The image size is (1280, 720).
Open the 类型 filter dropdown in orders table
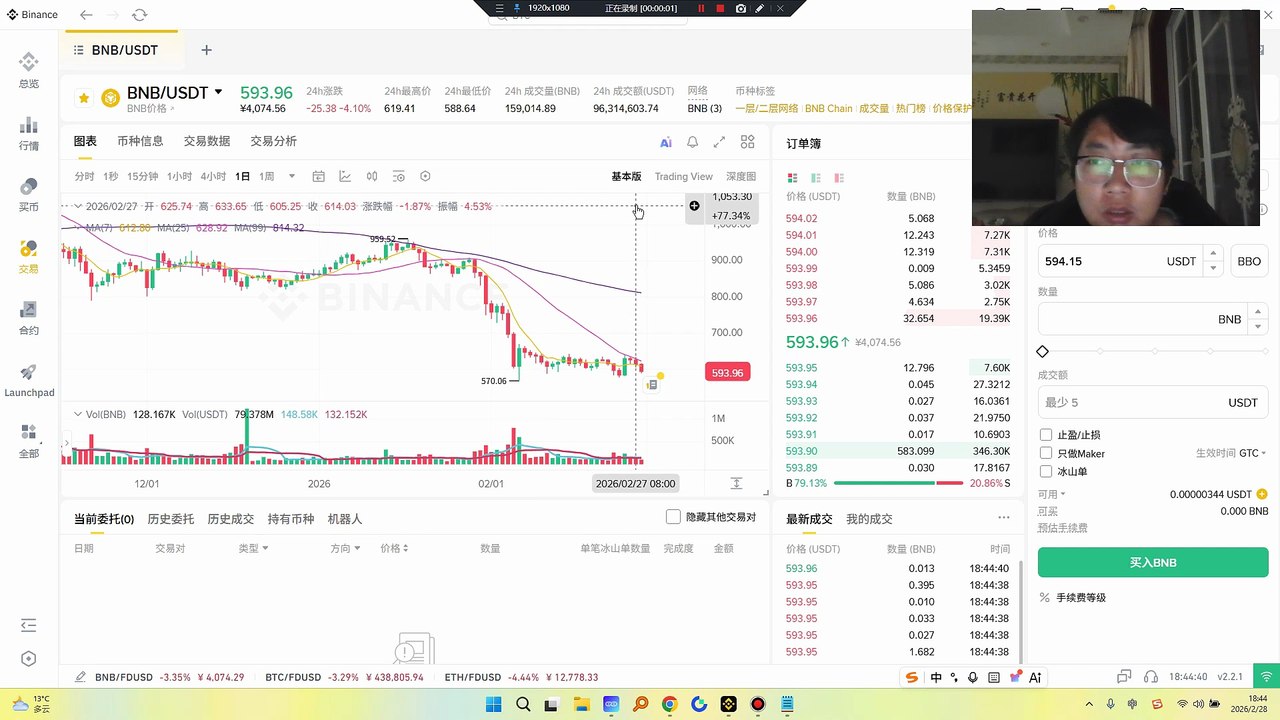(x=252, y=548)
